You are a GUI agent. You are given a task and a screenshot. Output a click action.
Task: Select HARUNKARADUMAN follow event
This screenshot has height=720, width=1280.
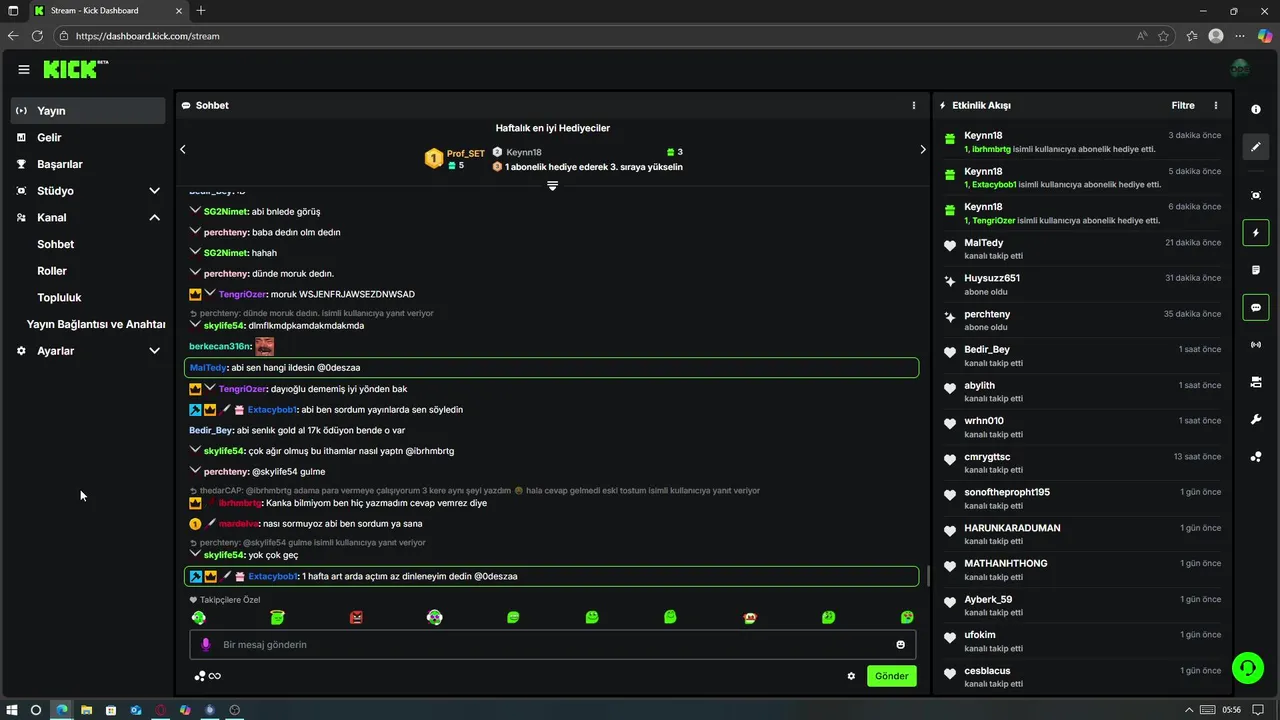[x=1082, y=534]
